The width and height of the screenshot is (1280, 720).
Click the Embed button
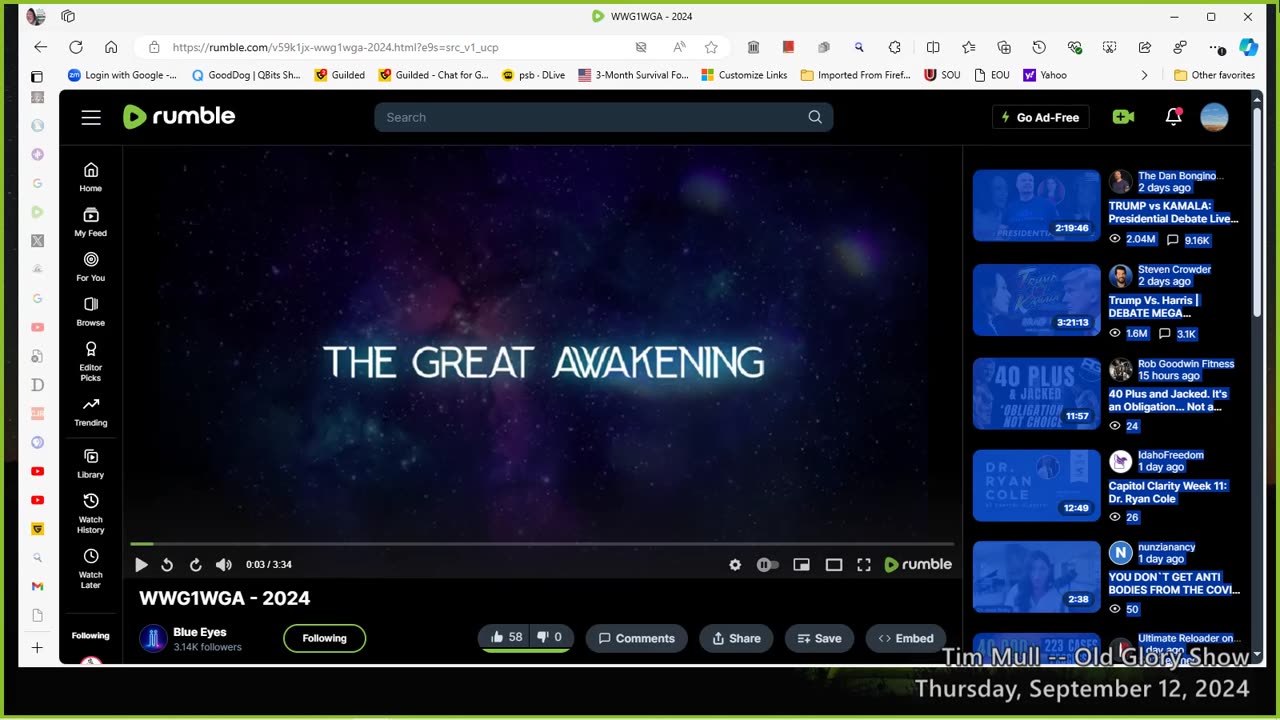click(x=906, y=638)
